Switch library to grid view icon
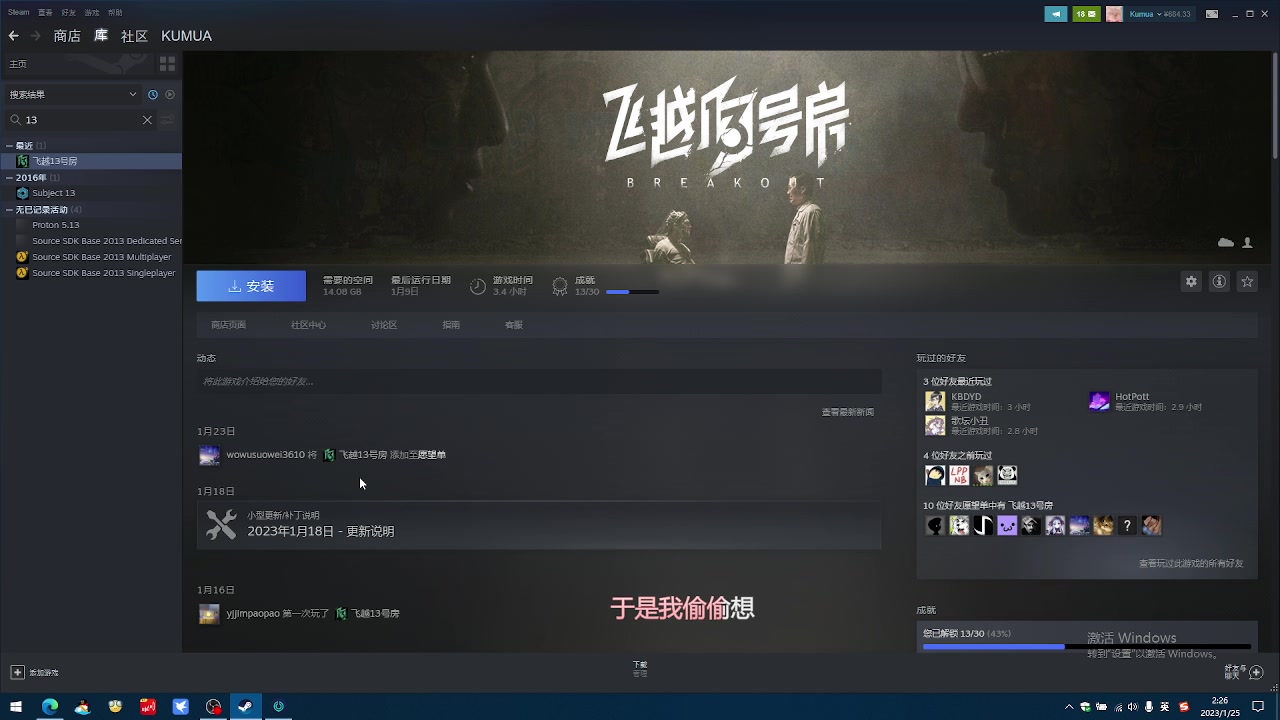The image size is (1280, 720). point(167,64)
